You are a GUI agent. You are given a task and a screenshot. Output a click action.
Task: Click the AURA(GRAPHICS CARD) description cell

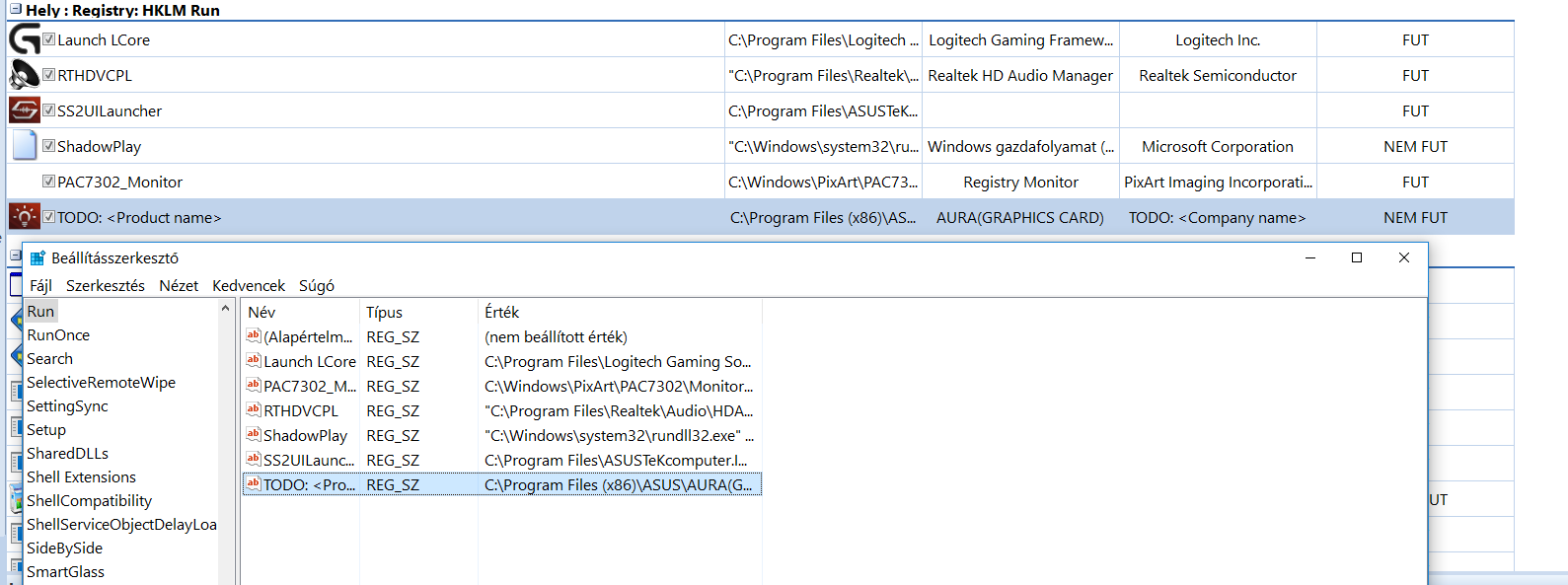click(x=1020, y=218)
